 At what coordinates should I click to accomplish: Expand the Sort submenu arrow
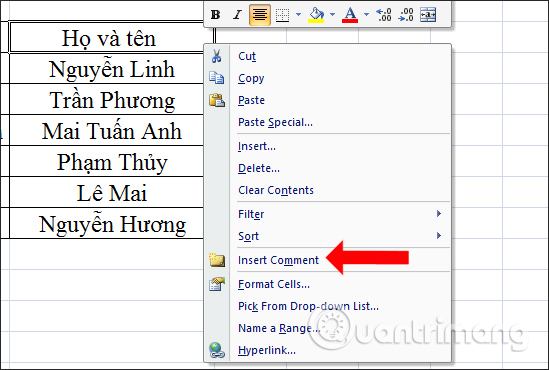pyautogui.click(x=439, y=236)
